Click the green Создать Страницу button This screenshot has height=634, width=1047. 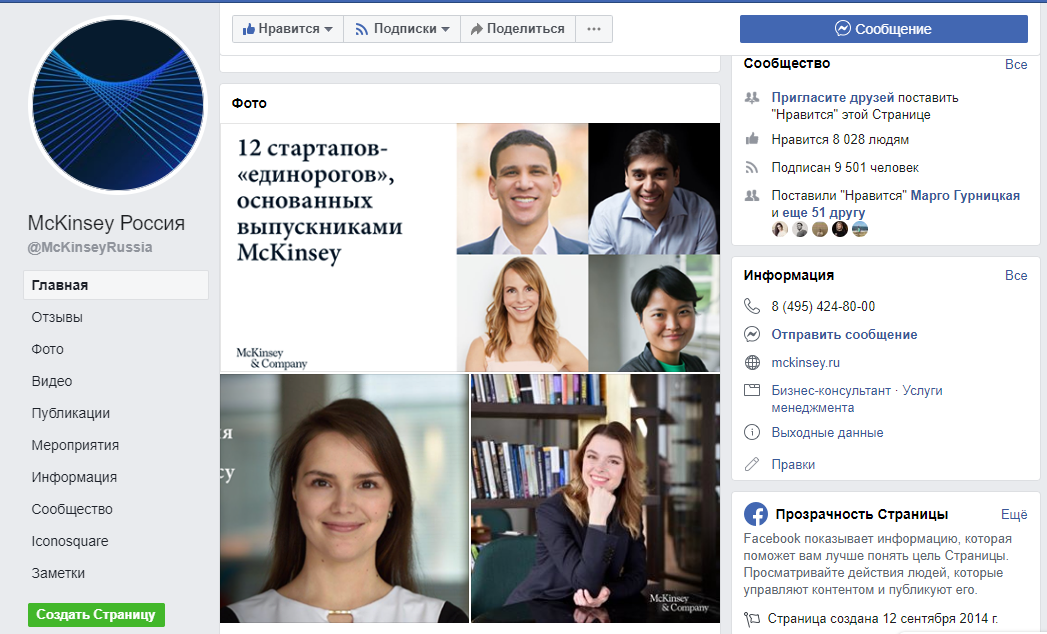[x=96, y=615]
